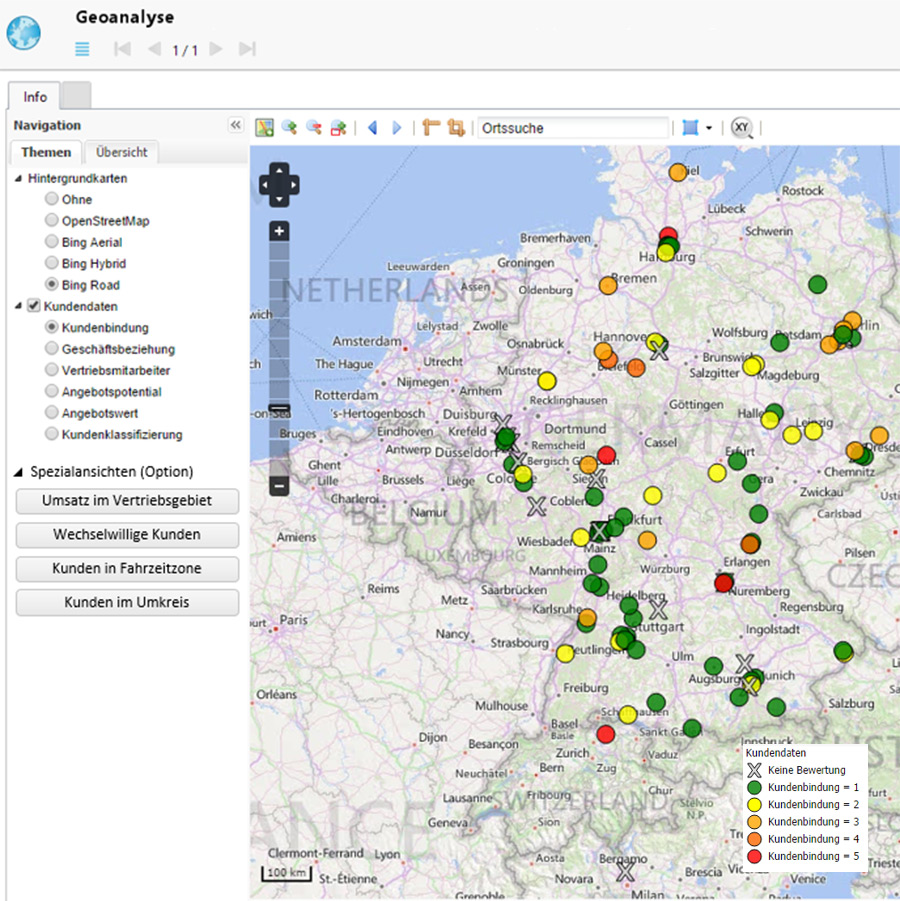Open the selection shape dropdown arrow

pos(709,128)
